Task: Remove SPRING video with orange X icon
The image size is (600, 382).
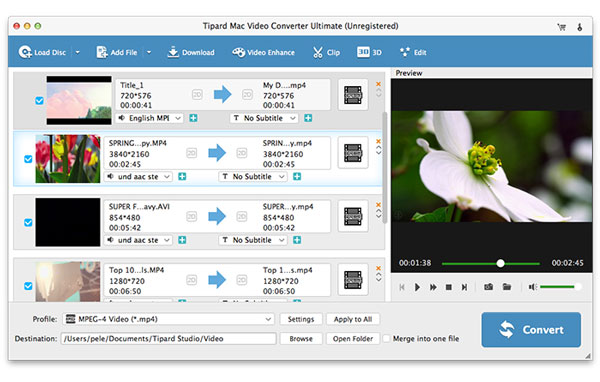Action: [378, 142]
